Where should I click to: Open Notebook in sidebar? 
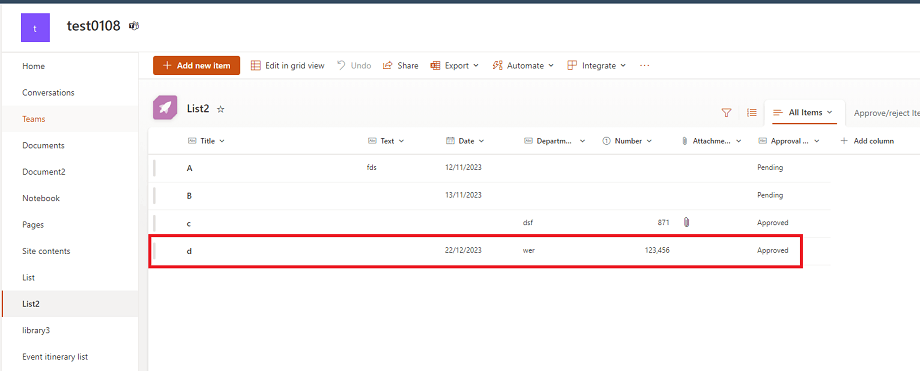41,198
